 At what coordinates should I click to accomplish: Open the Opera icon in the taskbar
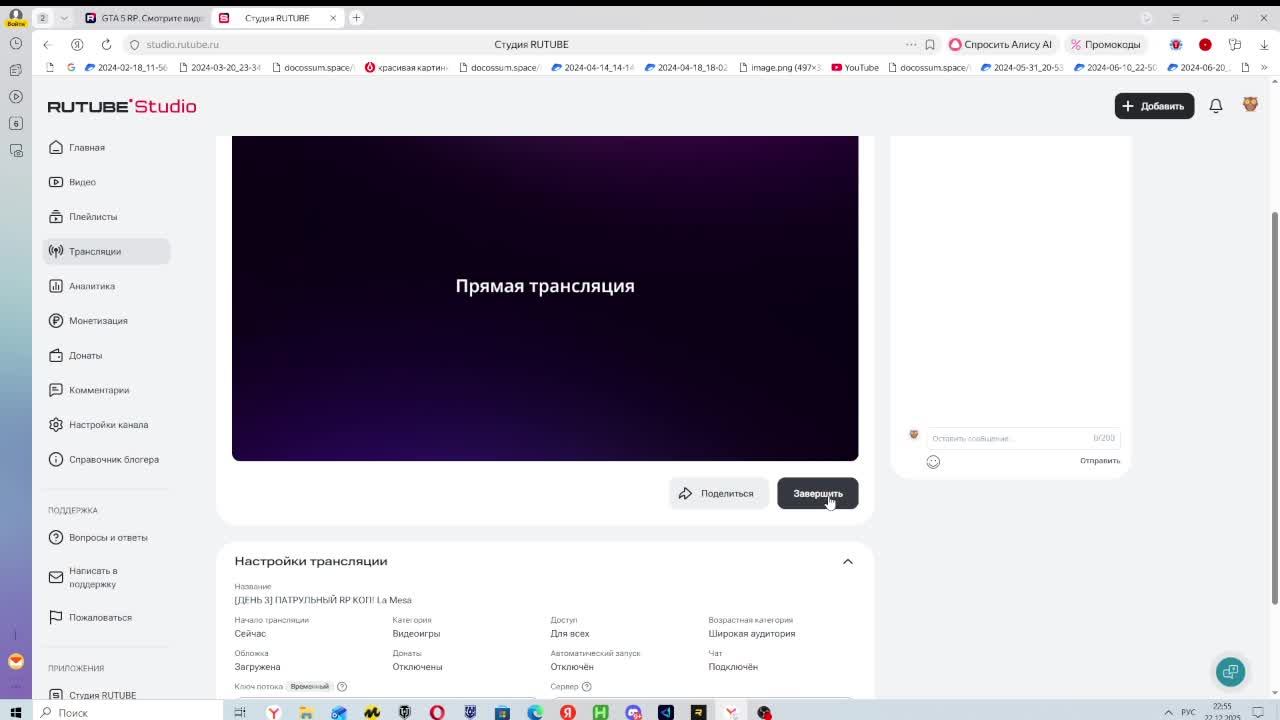coord(437,712)
